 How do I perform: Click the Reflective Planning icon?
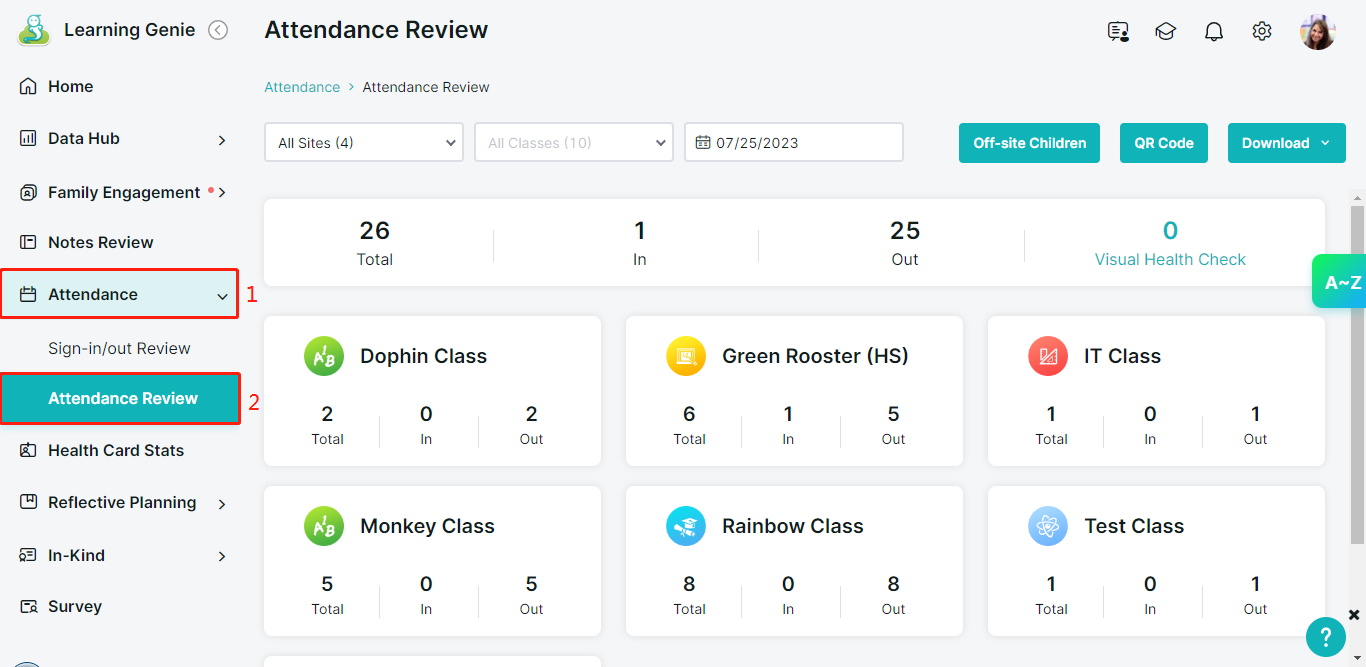click(x=28, y=502)
